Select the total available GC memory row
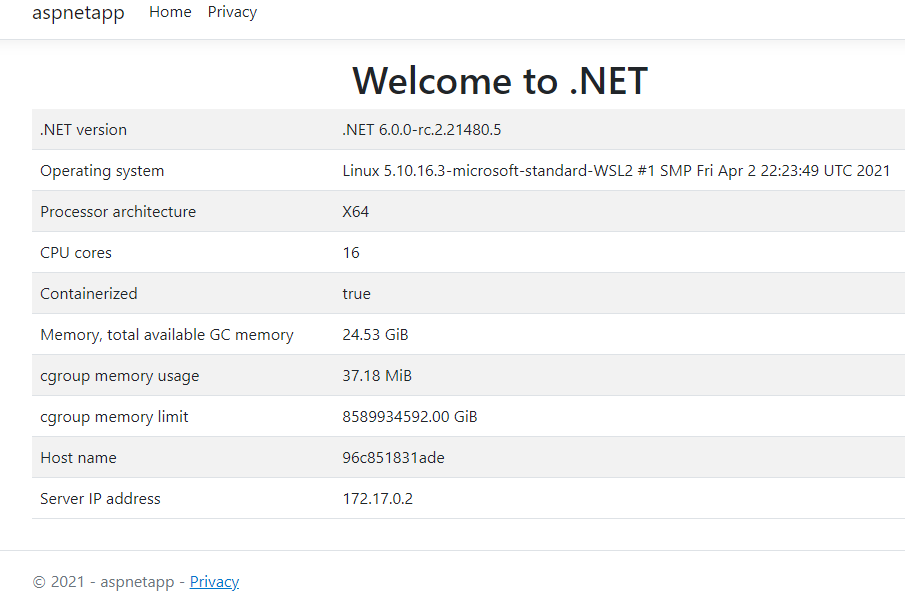This screenshot has height=601, width=905. click(166, 334)
